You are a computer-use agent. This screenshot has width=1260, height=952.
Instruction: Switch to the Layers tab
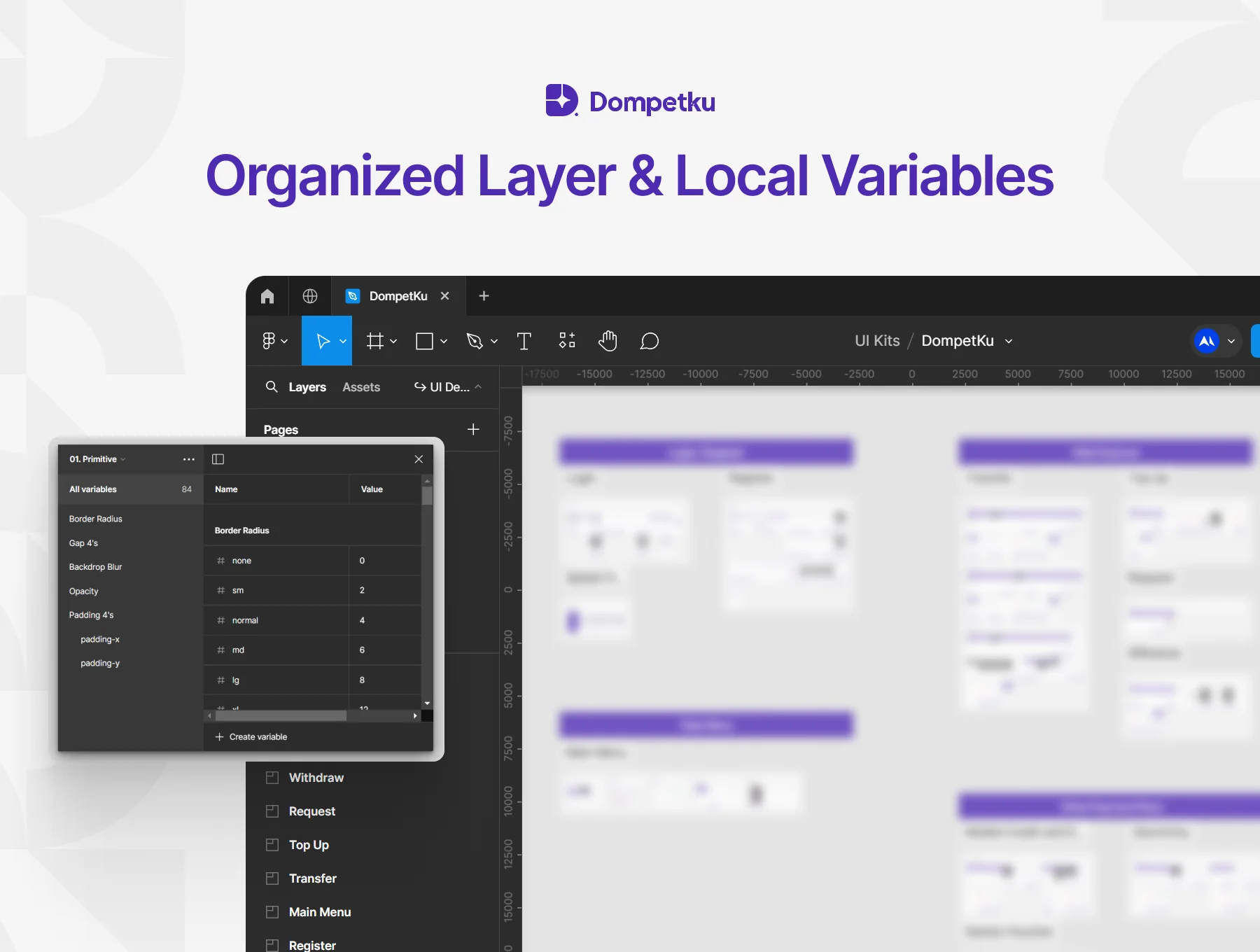pyautogui.click(x=307, y=387)
